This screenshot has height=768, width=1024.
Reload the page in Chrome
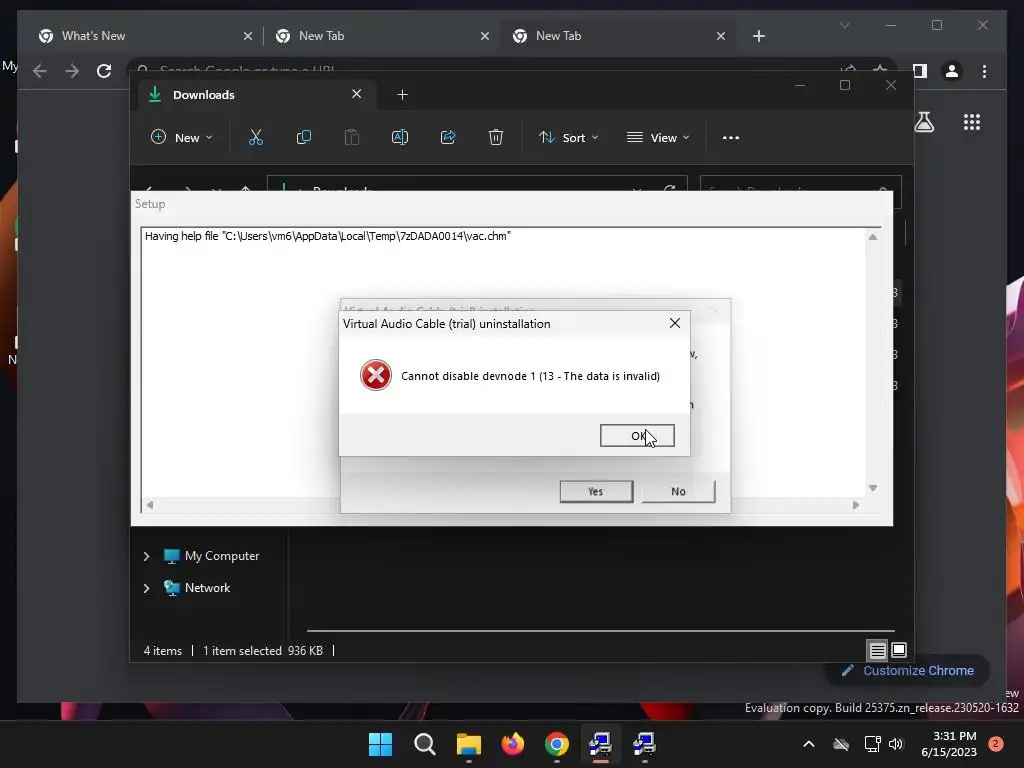click(x=104, y=71)
